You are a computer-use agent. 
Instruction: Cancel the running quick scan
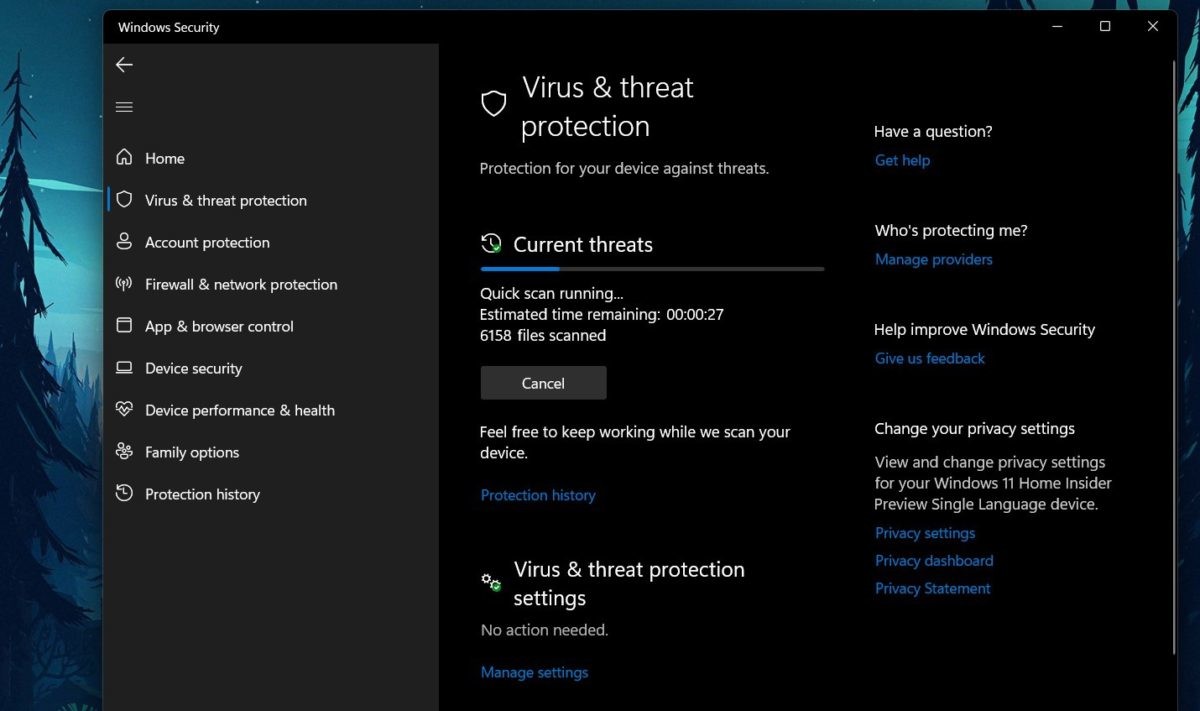[x=543, y=383]
